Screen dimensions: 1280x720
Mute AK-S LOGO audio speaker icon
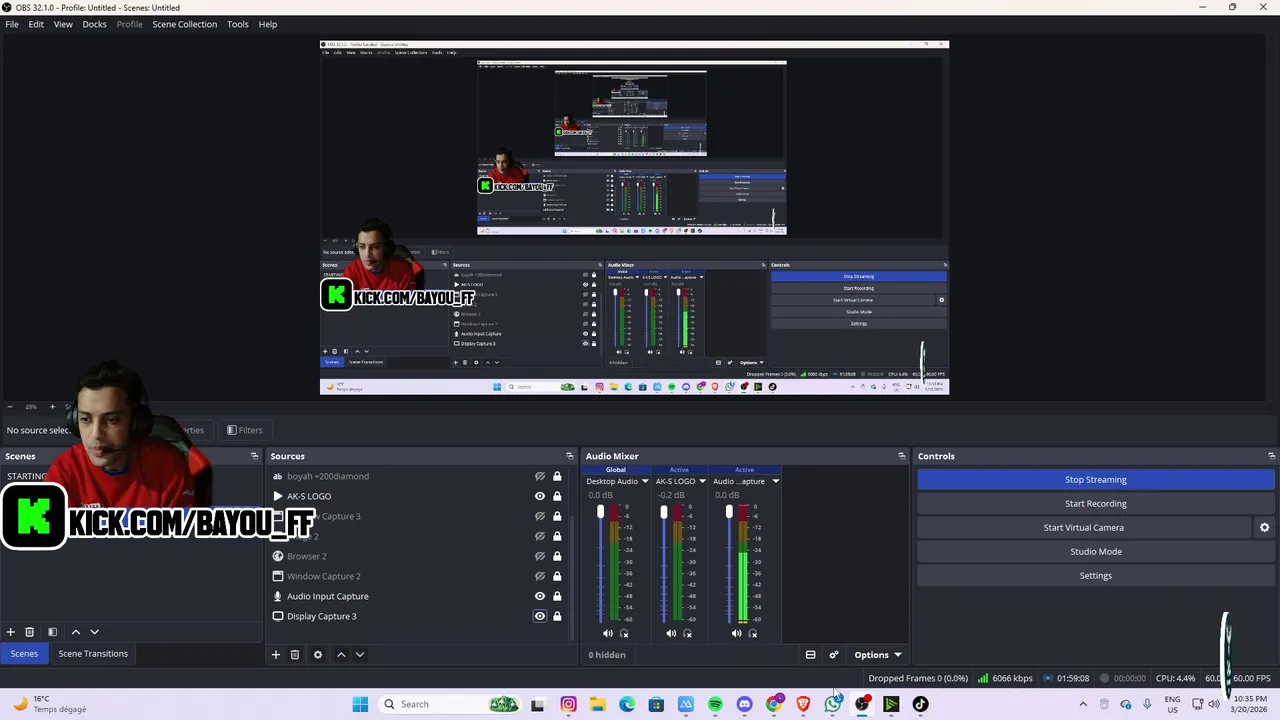point(671,633)
